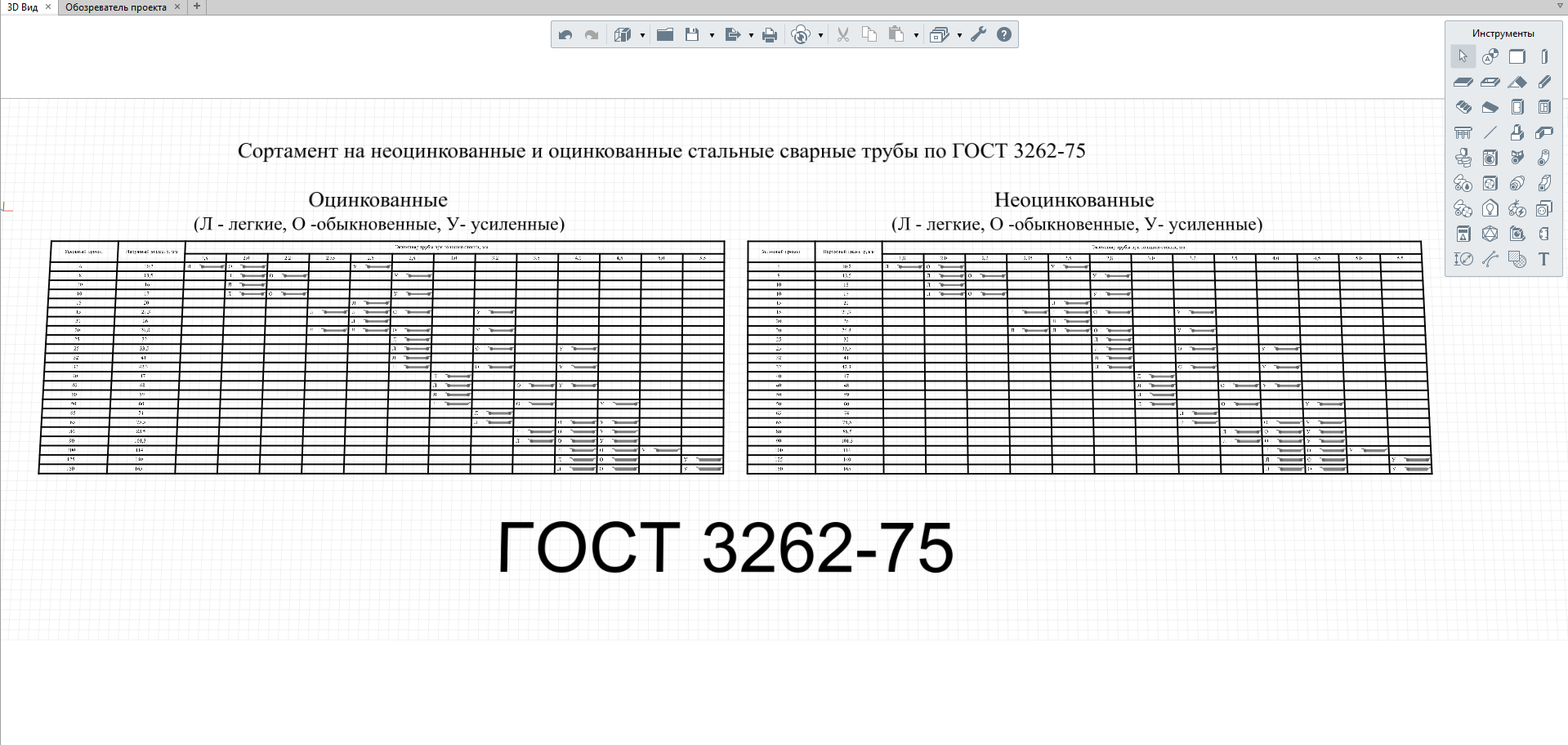Select the Socket wiring accessory tool

1544,208
